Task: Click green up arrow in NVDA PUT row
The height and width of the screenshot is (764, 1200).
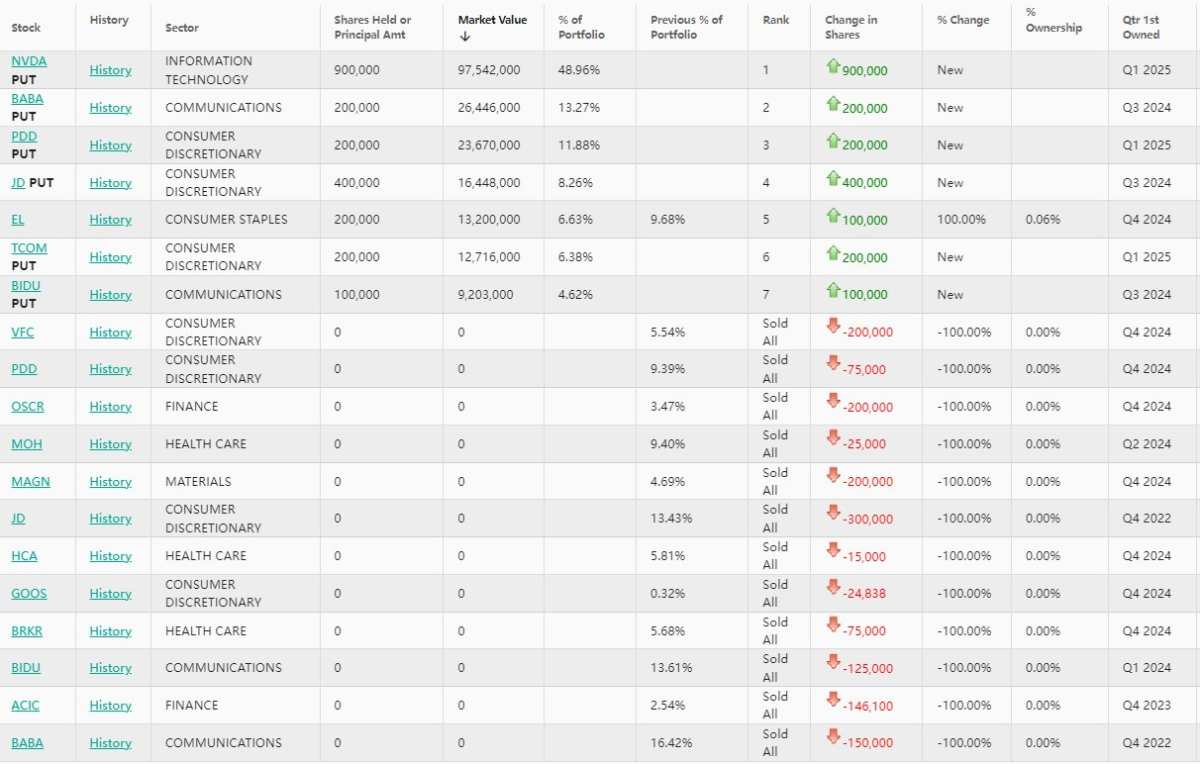Action: (x=833, y=66)
